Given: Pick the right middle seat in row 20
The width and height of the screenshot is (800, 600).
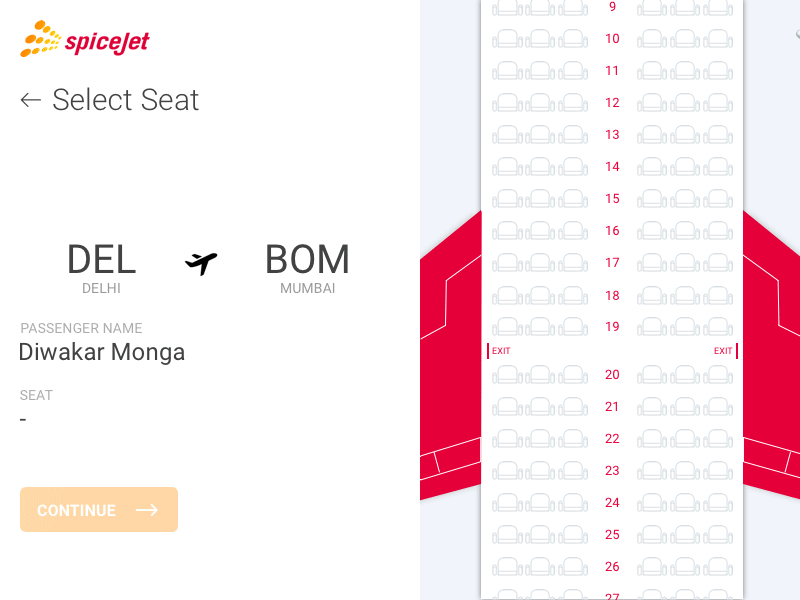Looking at the screenshot, I should 685,375.
